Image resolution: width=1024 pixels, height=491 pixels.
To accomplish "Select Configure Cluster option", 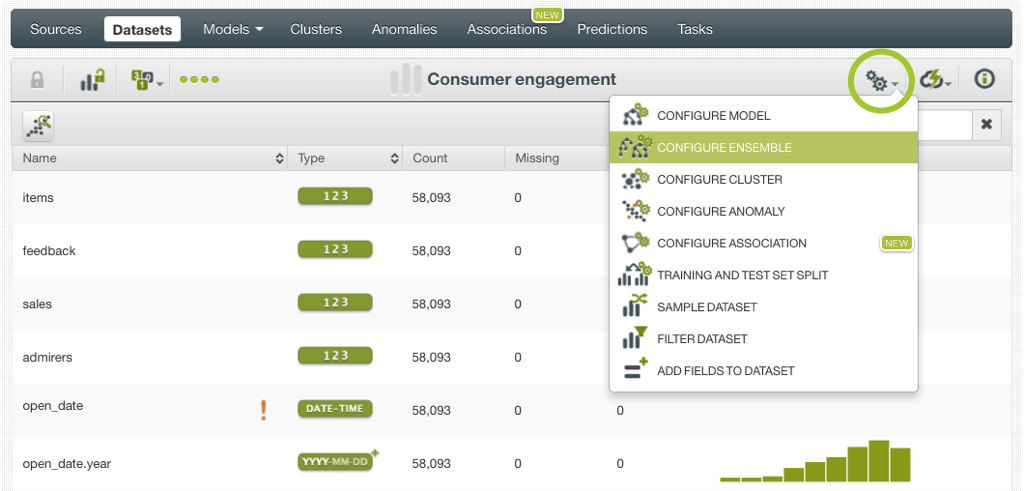I will 719,180.
